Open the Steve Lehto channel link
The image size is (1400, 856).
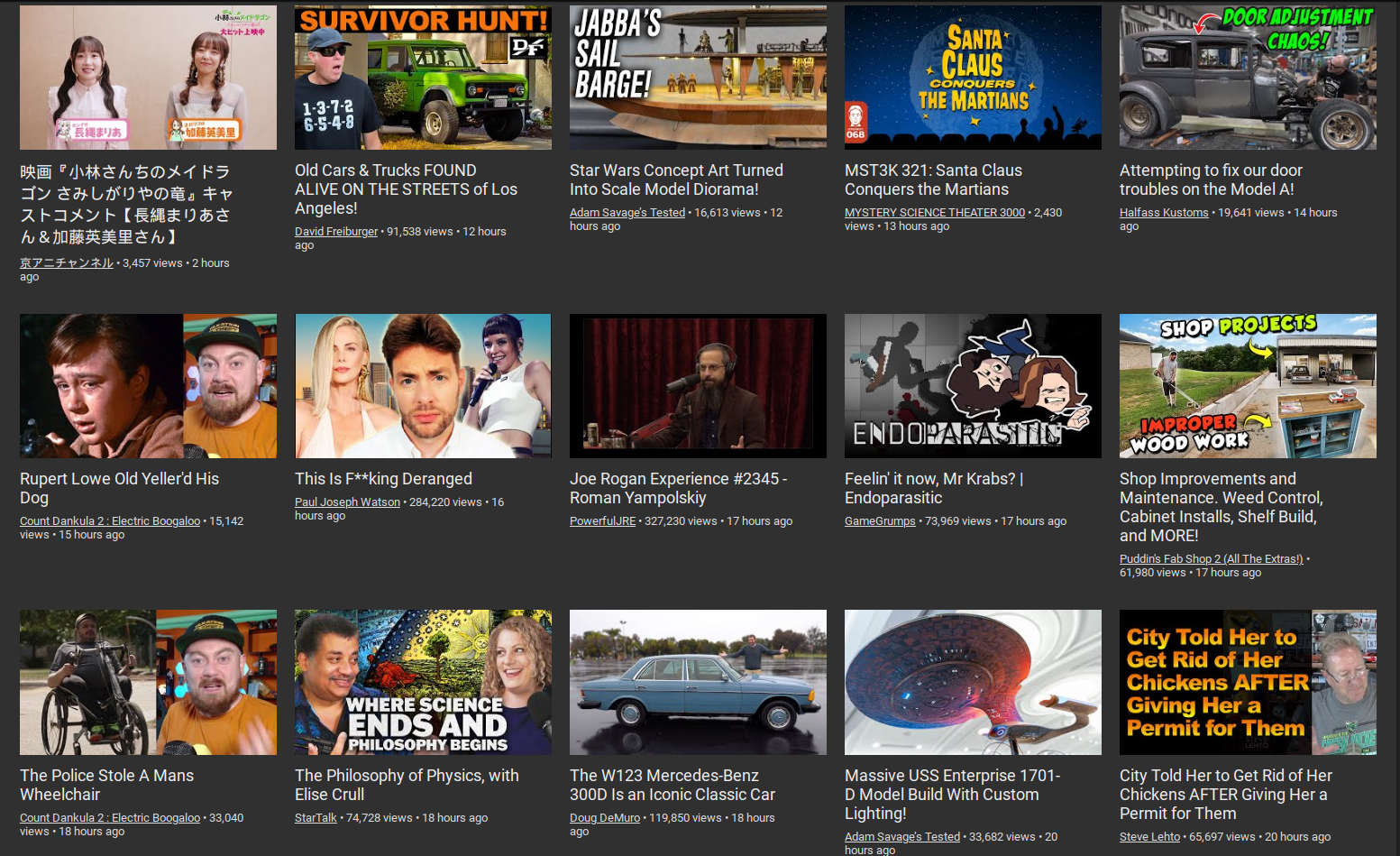pos(1149,837)
